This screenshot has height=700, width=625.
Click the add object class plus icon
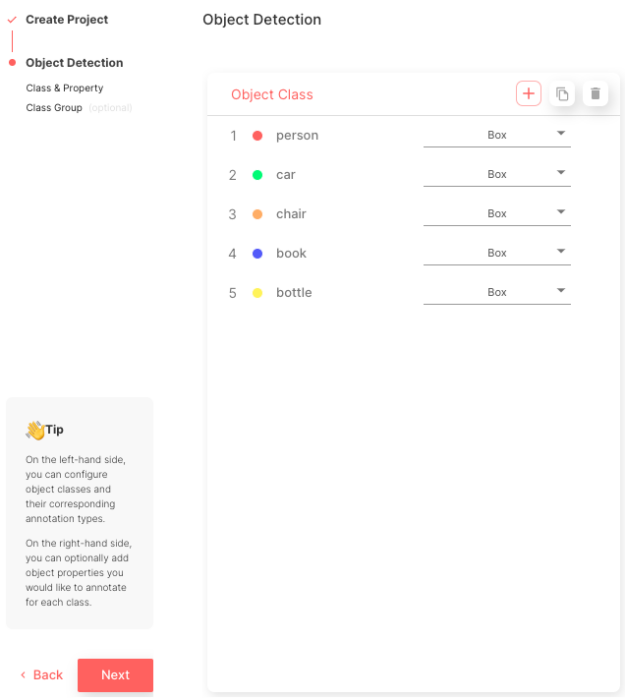528,94
